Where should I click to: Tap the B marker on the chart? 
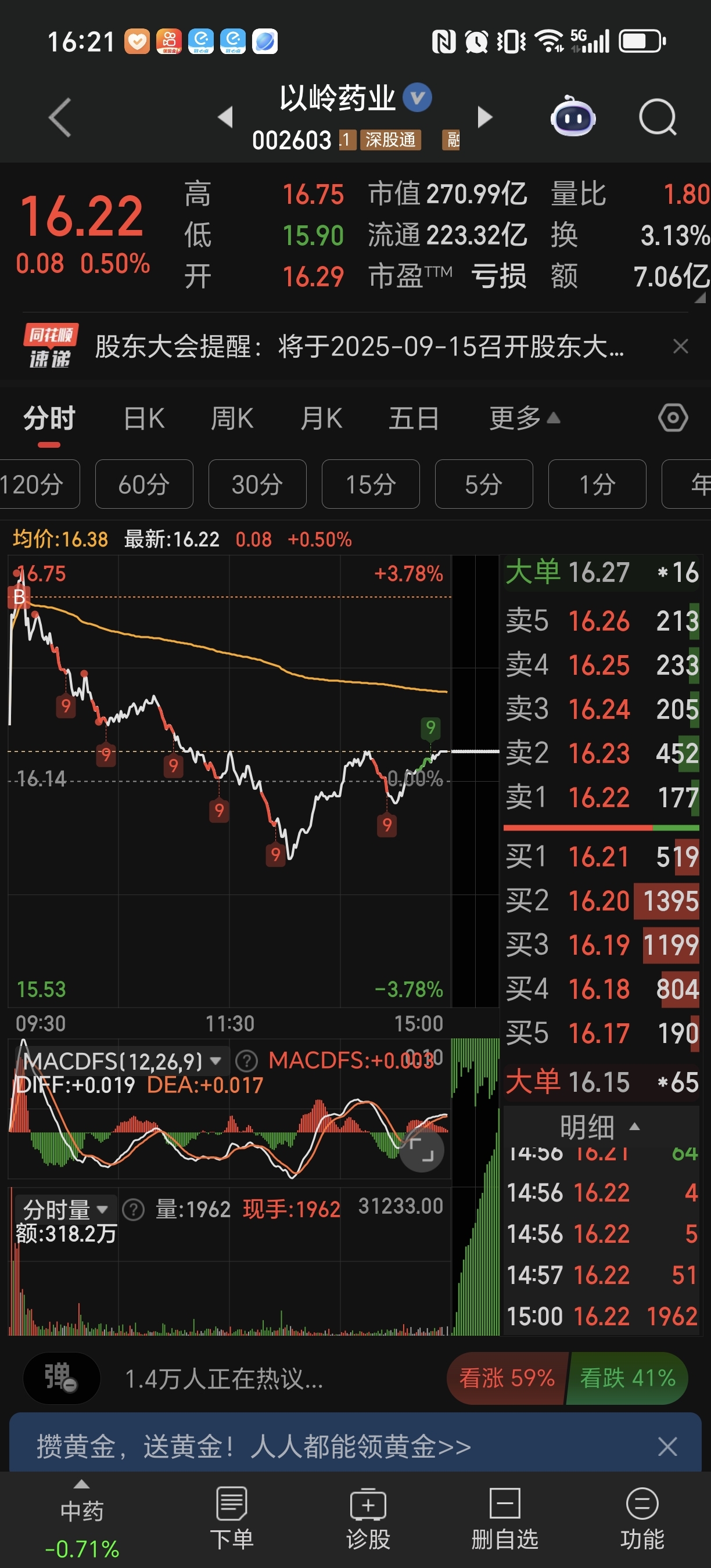coord(19,598)
